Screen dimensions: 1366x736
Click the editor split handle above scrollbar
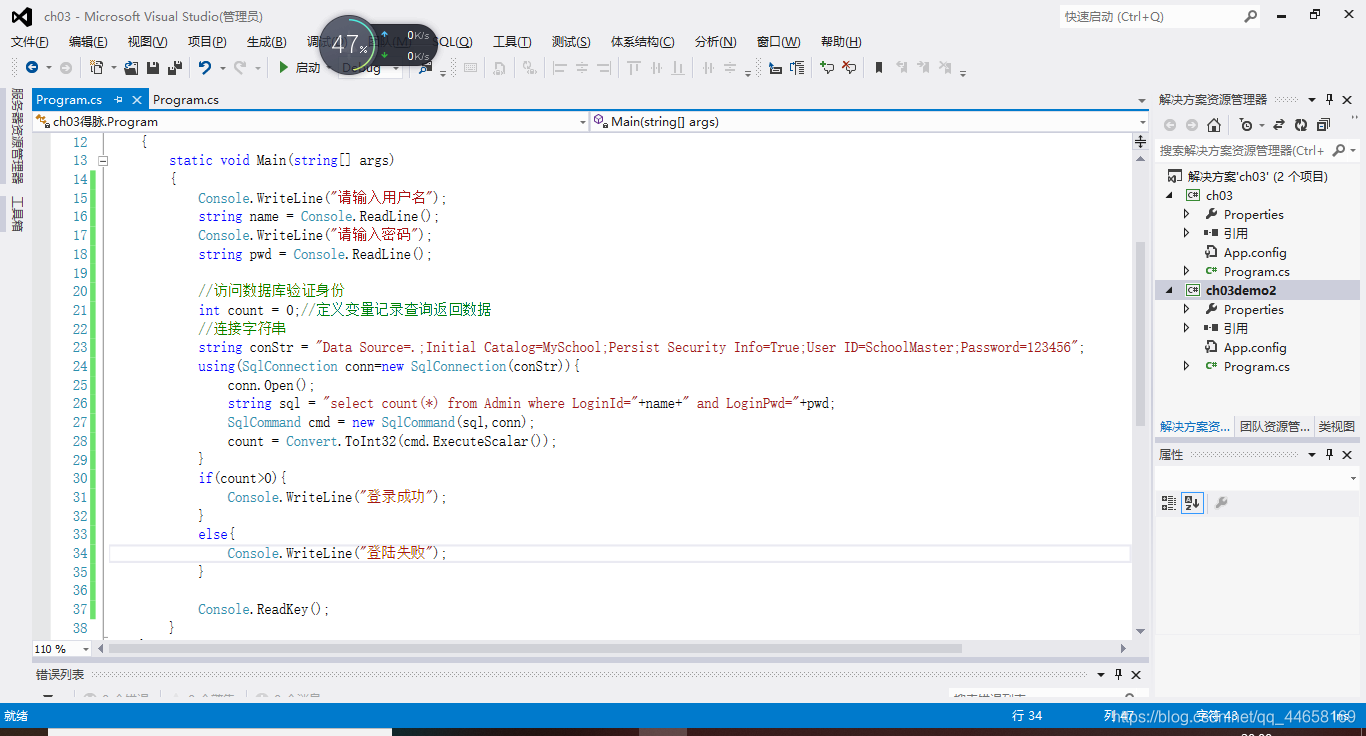pos(1140,142)
